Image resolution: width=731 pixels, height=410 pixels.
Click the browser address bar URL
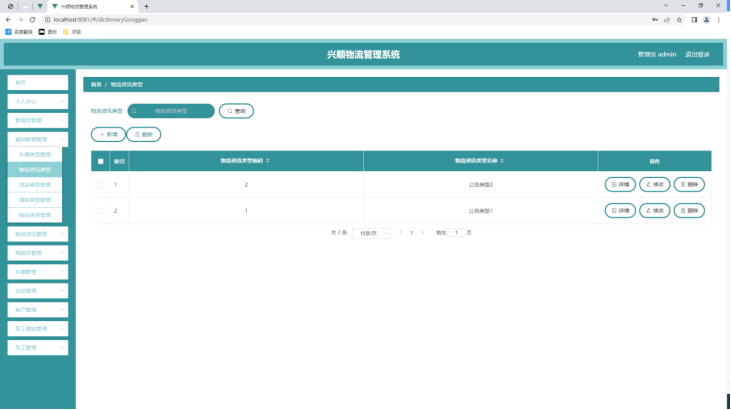(x=100, y=20)
